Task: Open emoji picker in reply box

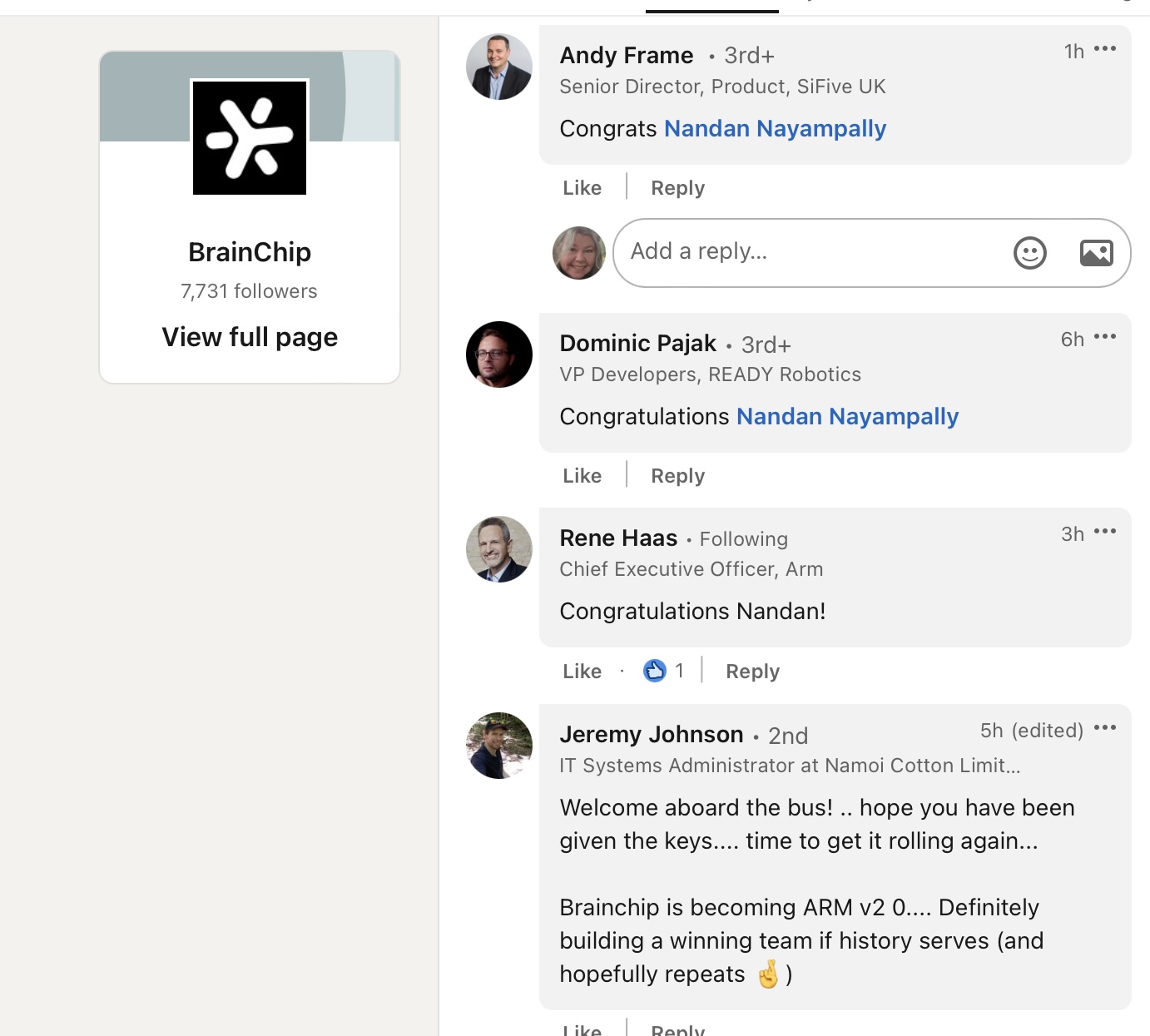Action: tap(1029, 253)
